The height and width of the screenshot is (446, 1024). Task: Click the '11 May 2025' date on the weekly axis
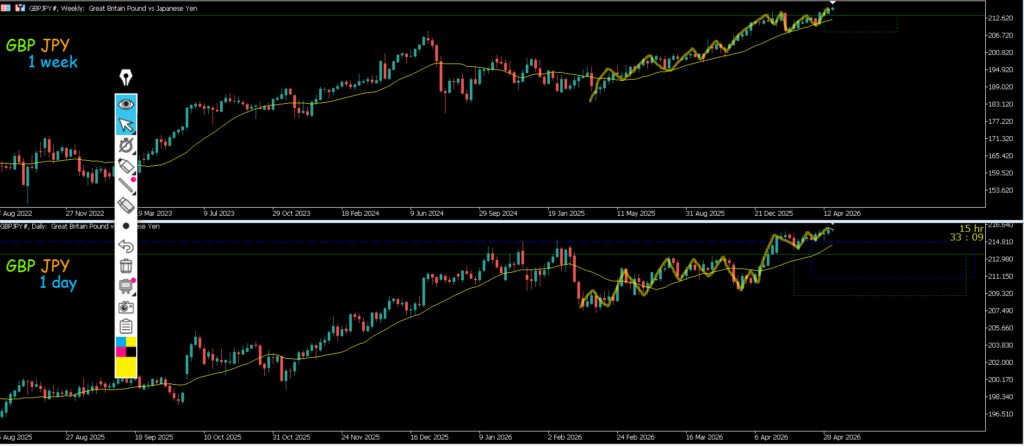pos(635,213)
